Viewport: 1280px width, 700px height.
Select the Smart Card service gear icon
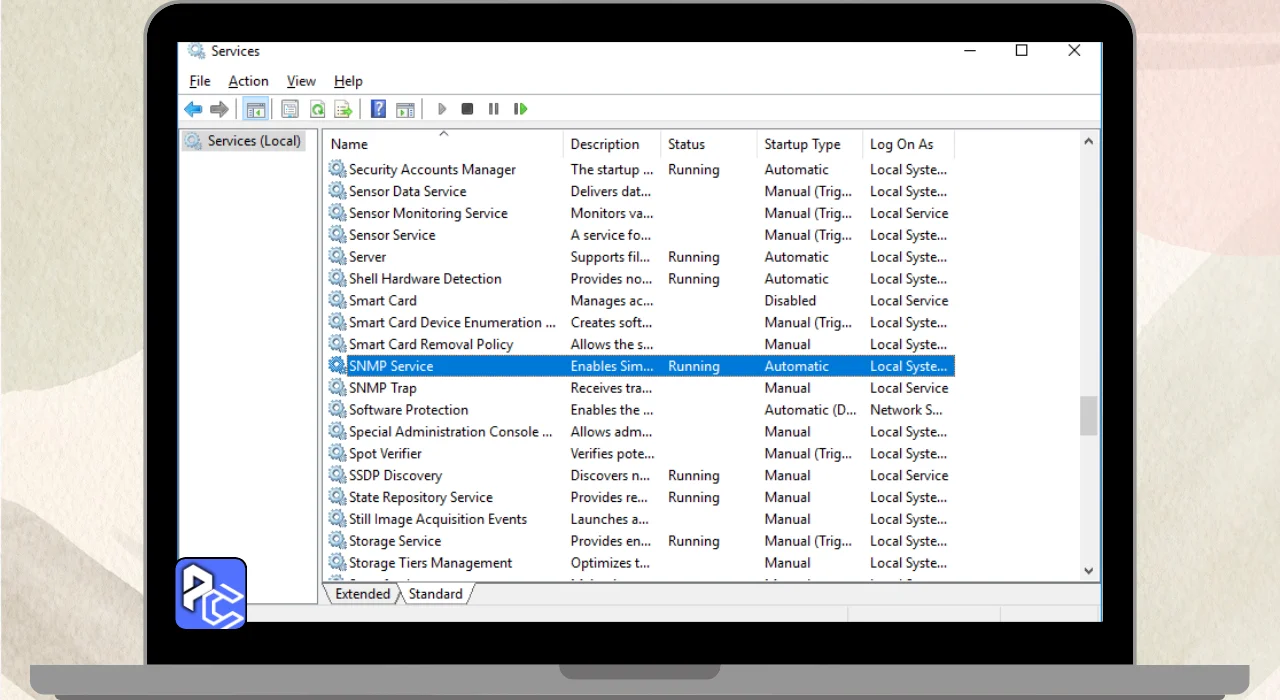[337, 300]
